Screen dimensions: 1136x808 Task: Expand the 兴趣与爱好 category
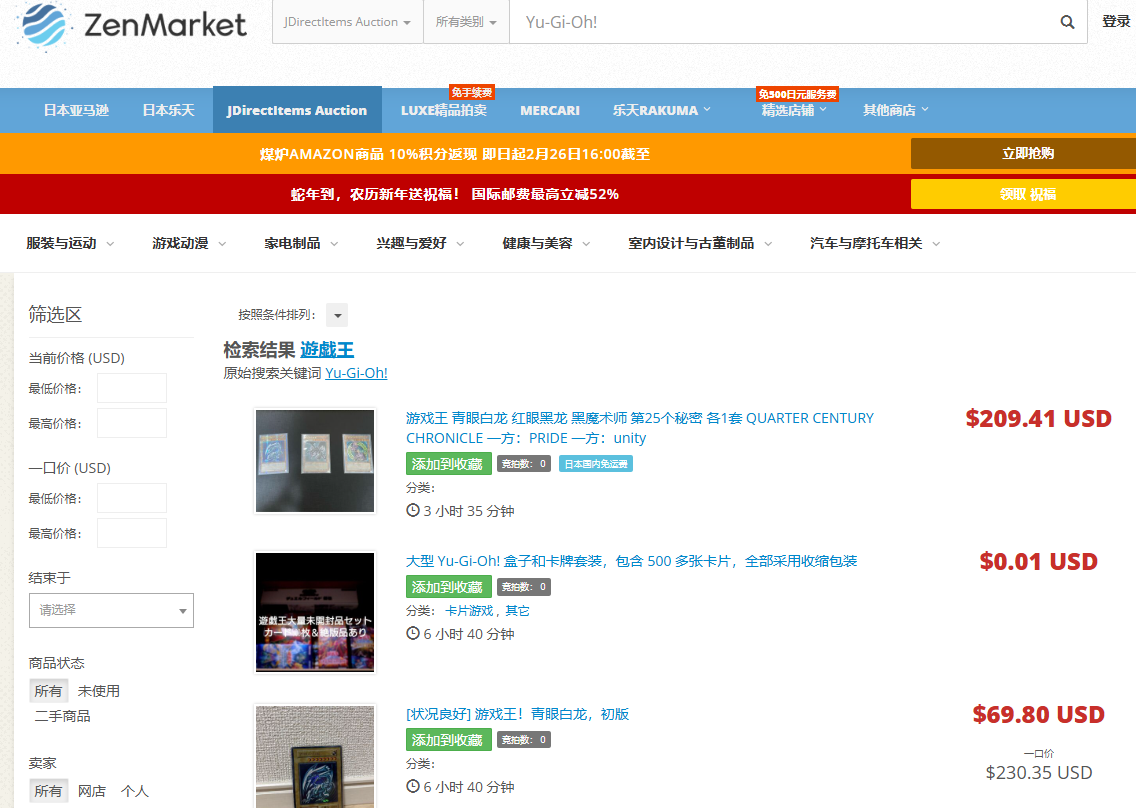[x=420, y=243]
